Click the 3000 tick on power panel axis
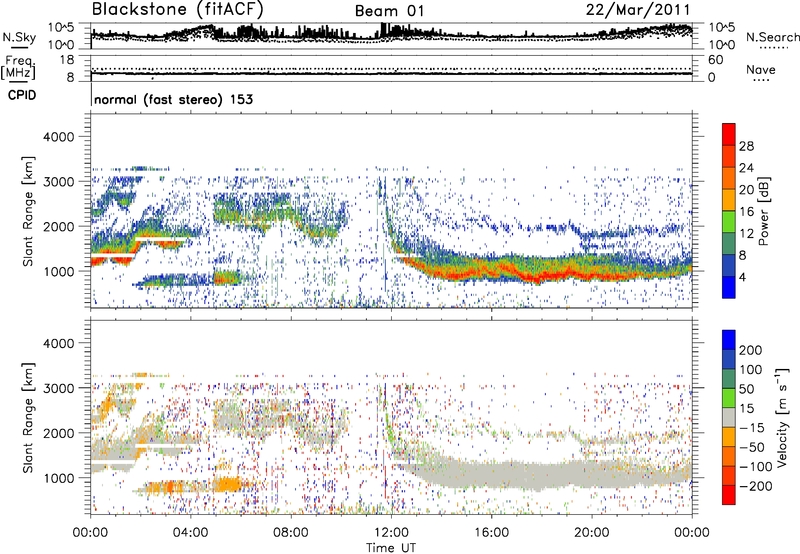This screenshot has height=554, width=800. (x=59, y=182)
